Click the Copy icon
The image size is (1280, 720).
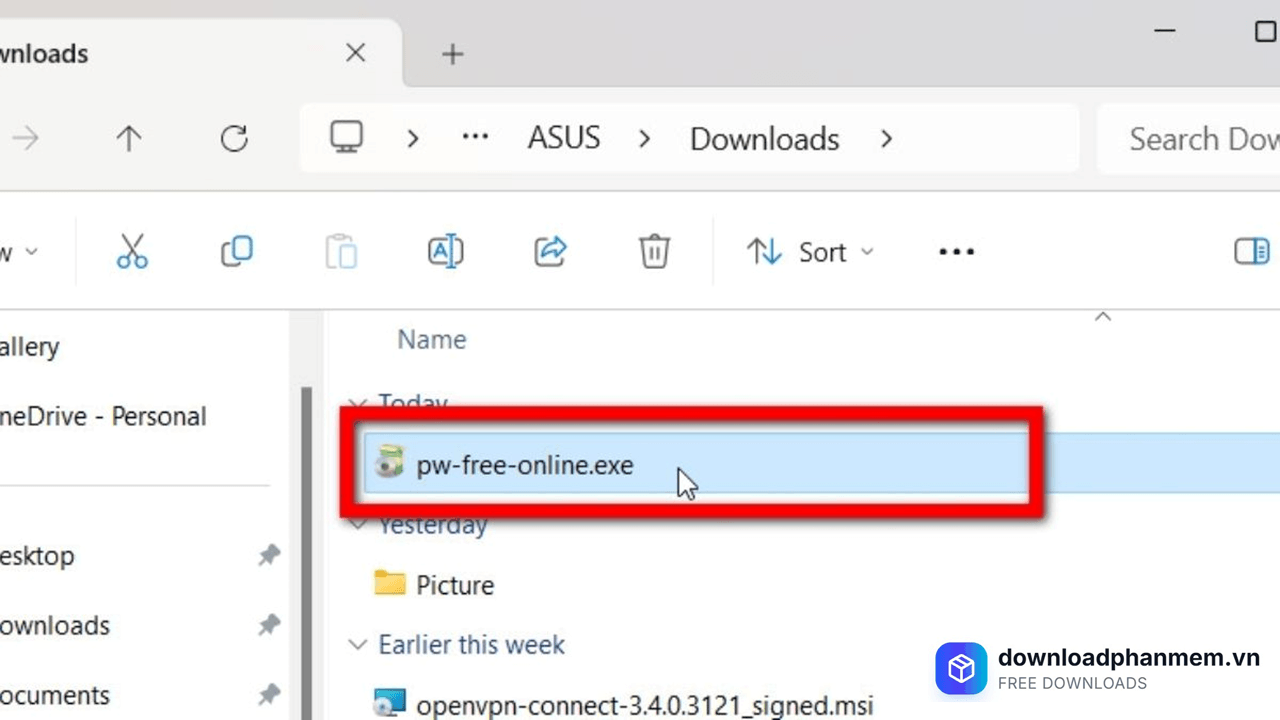(236, 251)
